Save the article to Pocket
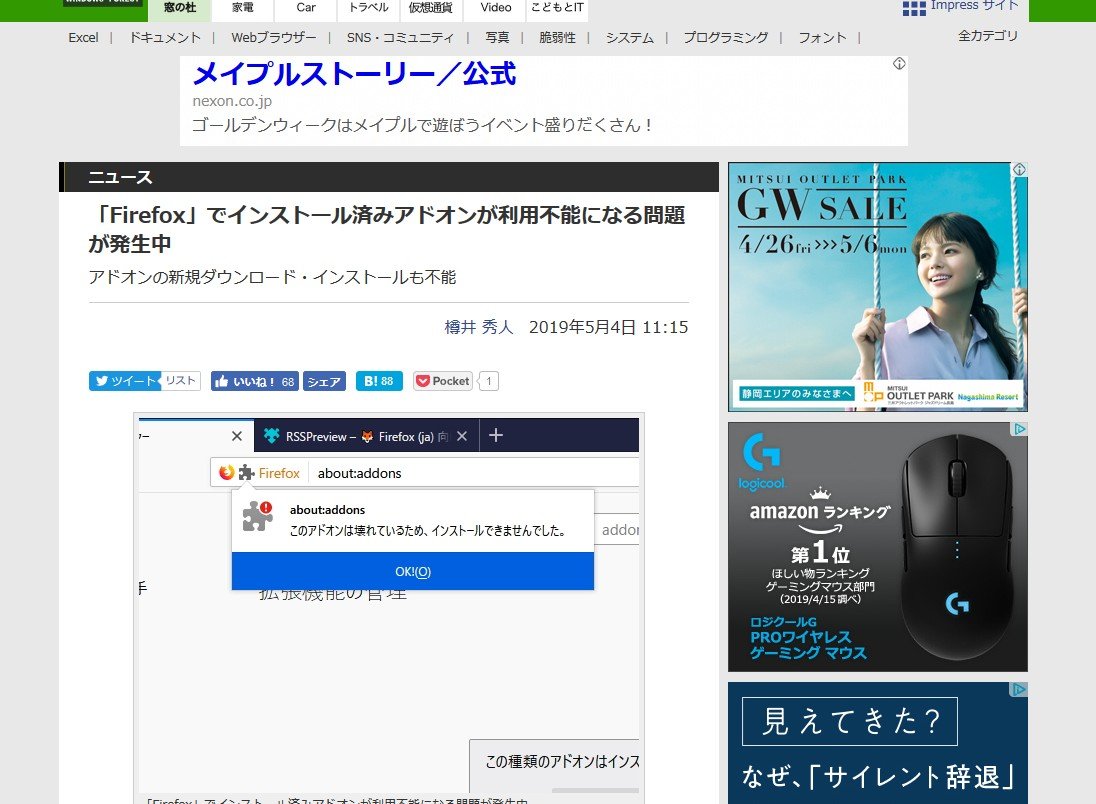The width and height of the screenshot is (1096, 804). click(442, 381)
